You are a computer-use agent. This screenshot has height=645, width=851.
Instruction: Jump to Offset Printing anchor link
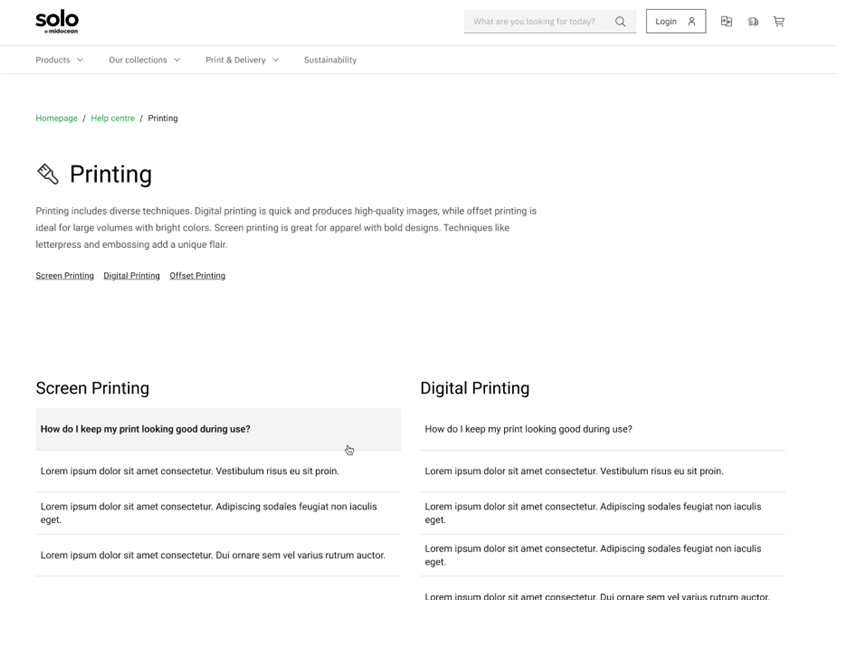(197, 276)
